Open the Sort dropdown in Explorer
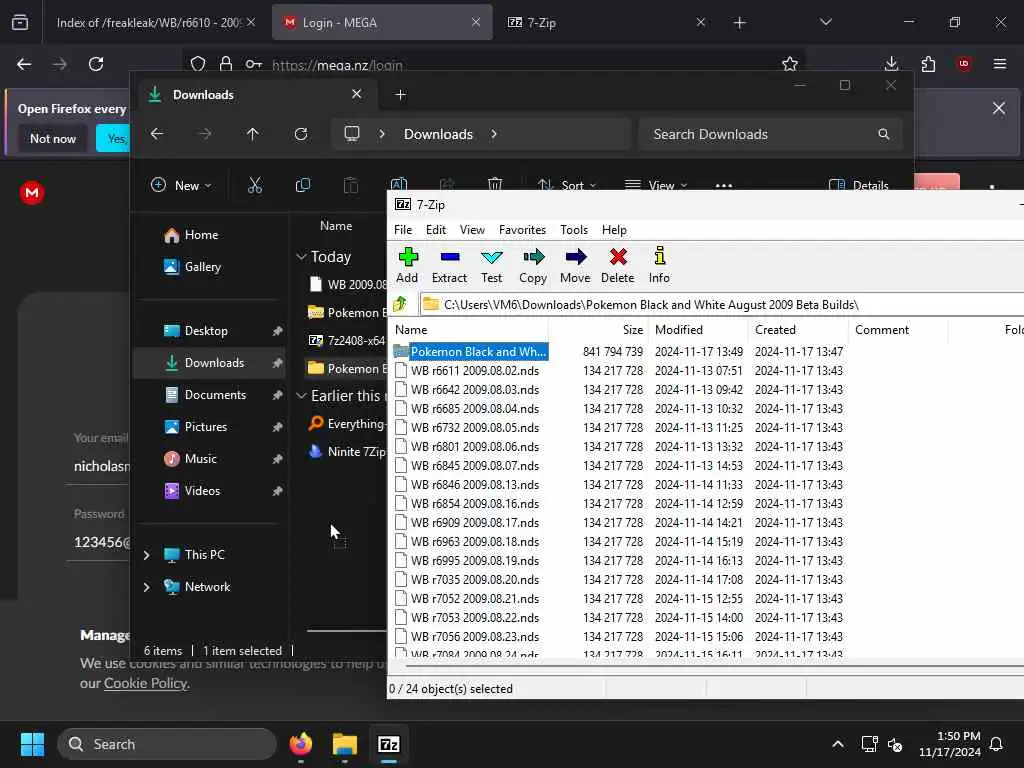Screen dimensions: 1024x768 pyautogui.click(x=567, y=185)
